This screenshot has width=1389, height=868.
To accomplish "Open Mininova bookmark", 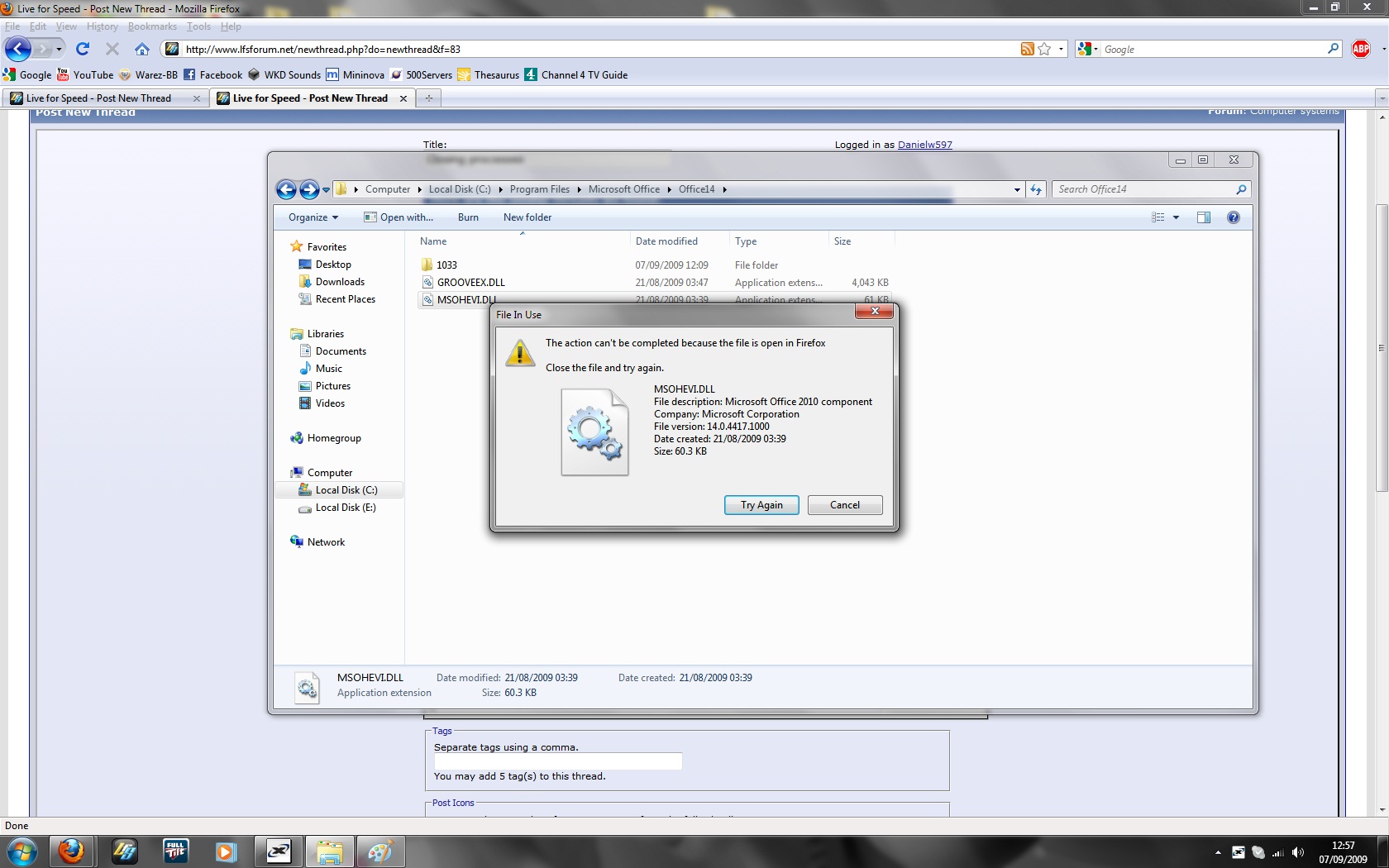I will click(355, 74).
